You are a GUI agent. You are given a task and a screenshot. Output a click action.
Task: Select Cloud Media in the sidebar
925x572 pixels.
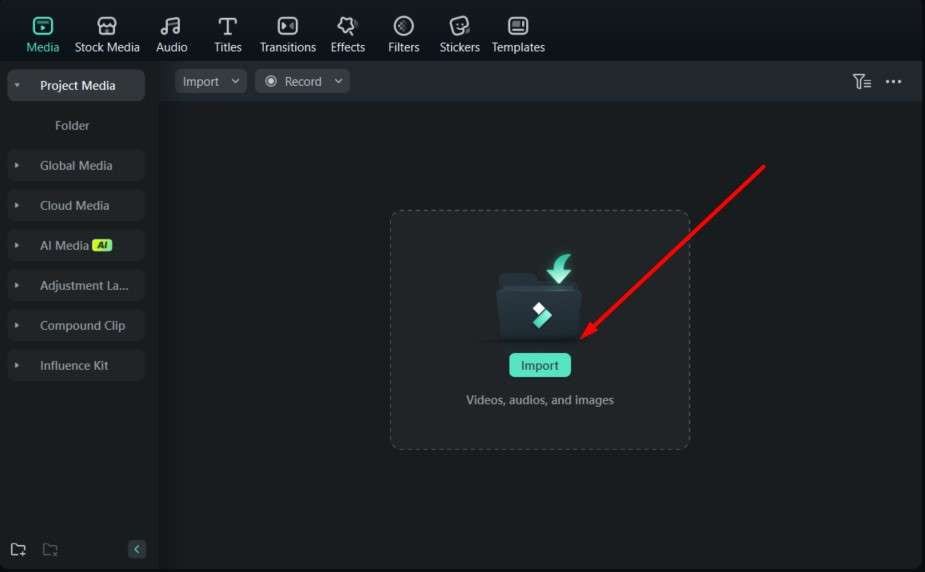click(x=76, y=205)
